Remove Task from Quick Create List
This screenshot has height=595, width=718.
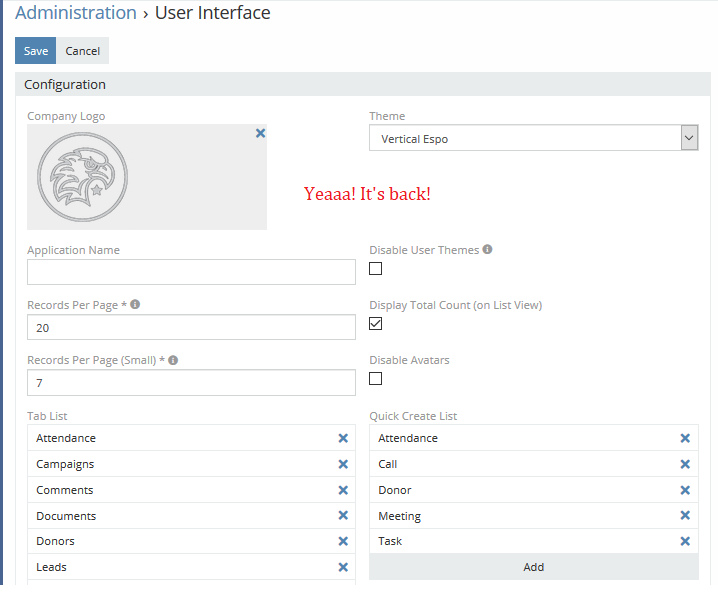[685, 541]
